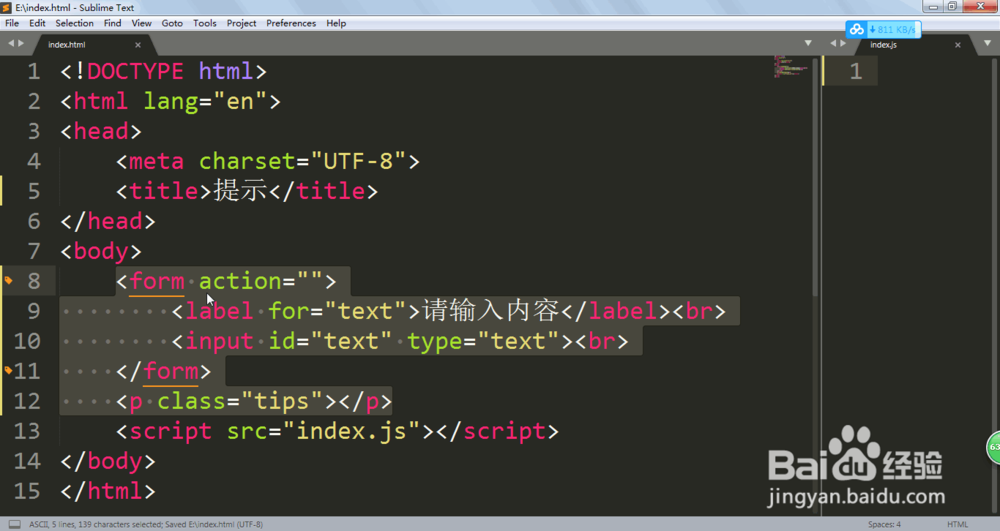
Task: Click the DOCTYPE keyword on line 1
Action: [x=135, y=71]
